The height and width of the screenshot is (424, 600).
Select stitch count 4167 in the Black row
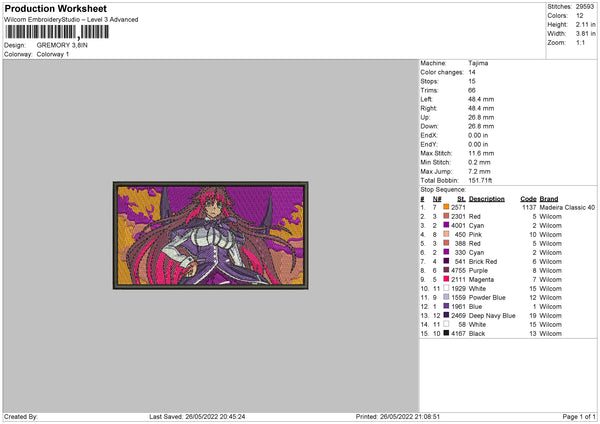[458, 333]
